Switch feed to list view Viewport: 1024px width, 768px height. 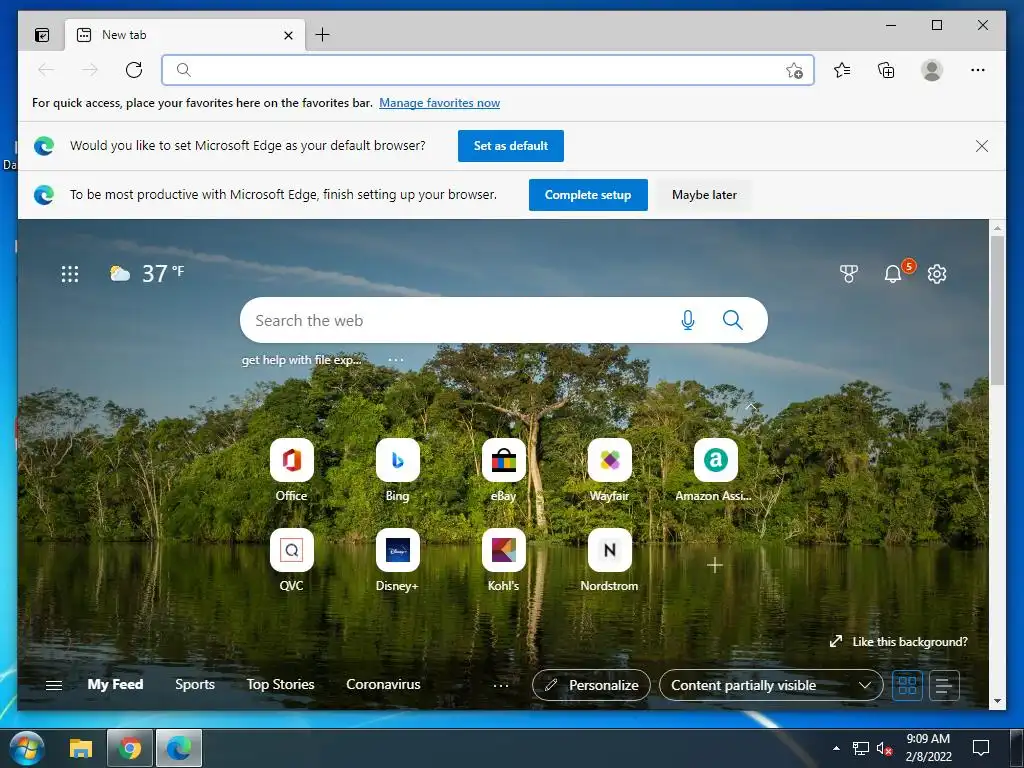tap(944, 685)
